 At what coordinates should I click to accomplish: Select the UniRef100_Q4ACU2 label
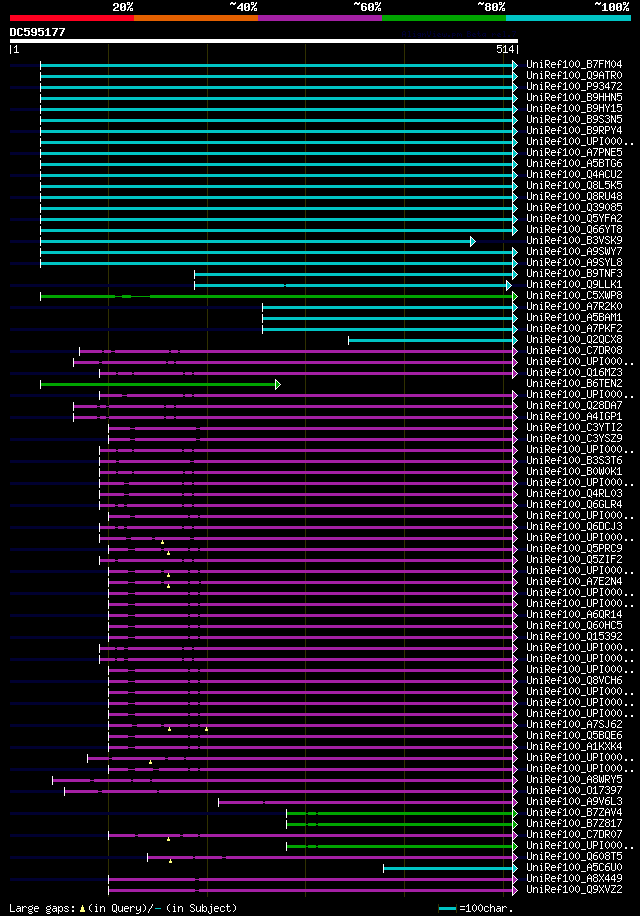574,175
